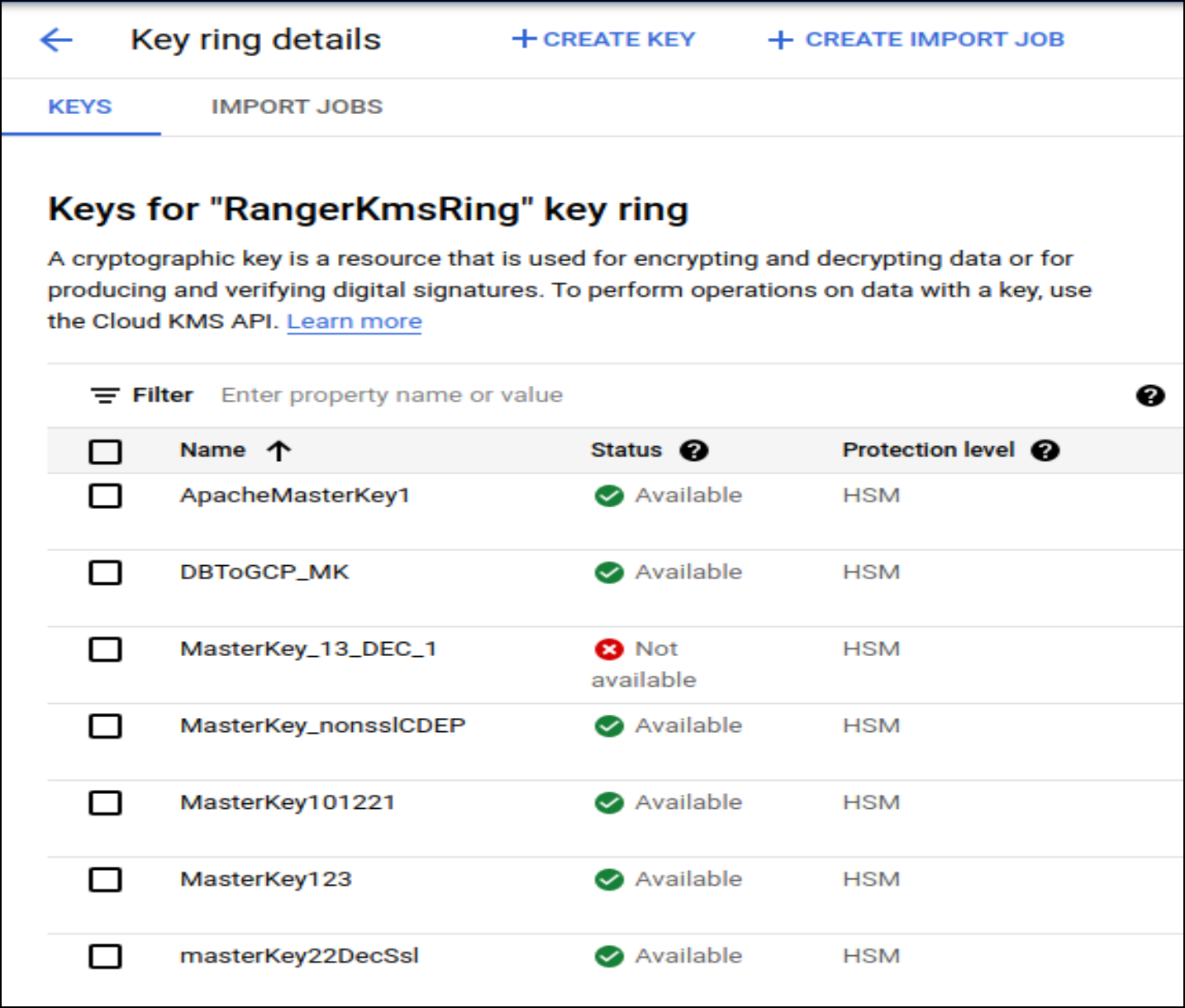Toggle the Name column sort arrow

(278, 450)
